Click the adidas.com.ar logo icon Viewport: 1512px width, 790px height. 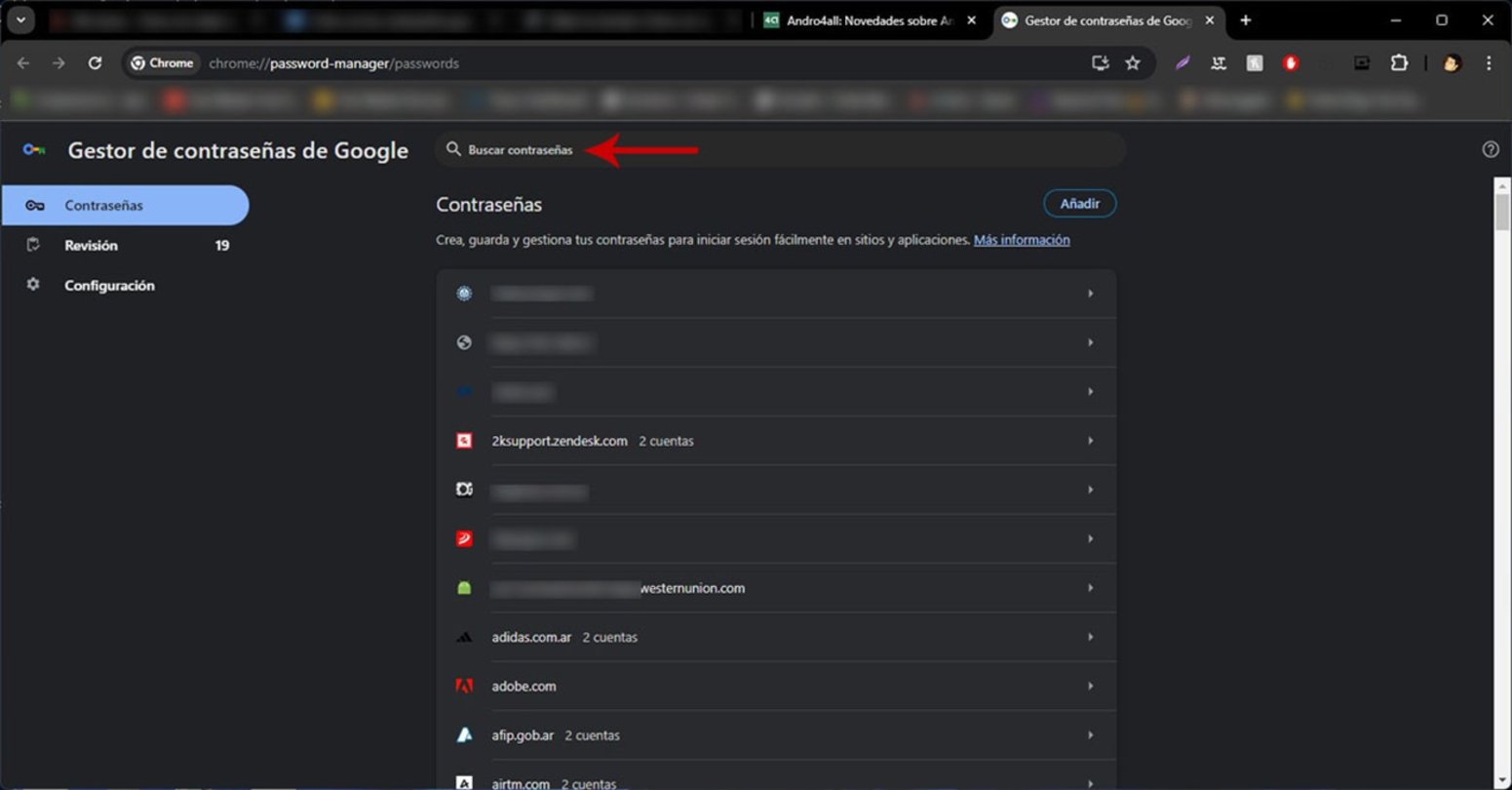click(x=464, y=637)
